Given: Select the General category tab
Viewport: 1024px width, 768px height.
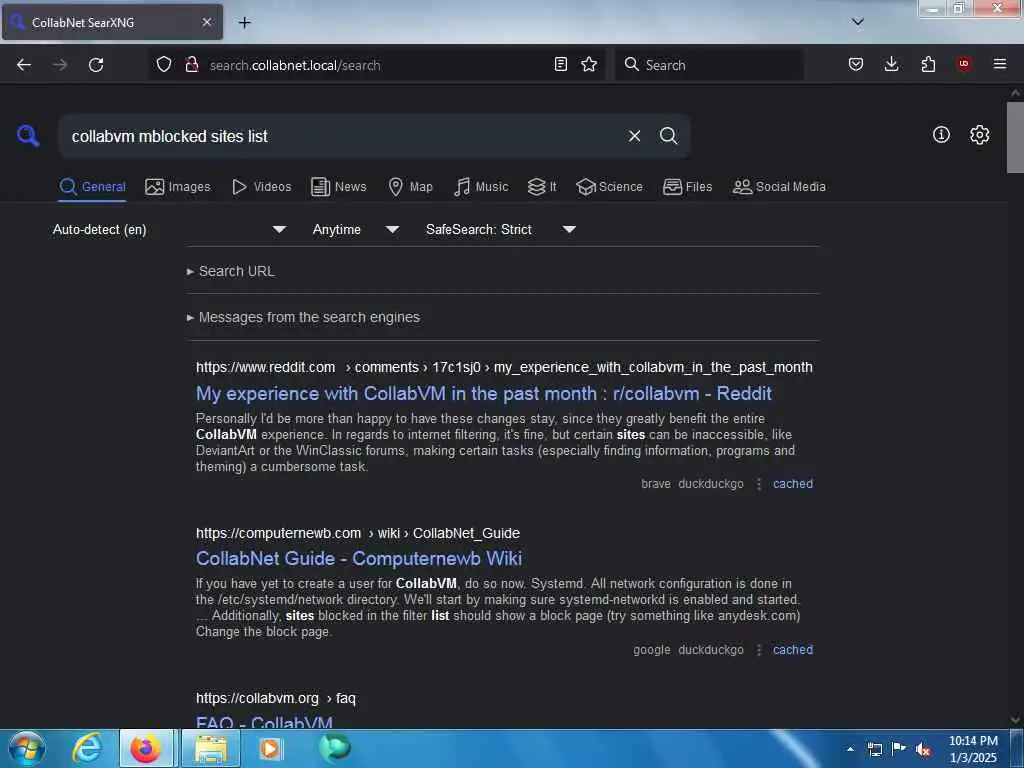Looking at the screenshot, I should (92, 187).
